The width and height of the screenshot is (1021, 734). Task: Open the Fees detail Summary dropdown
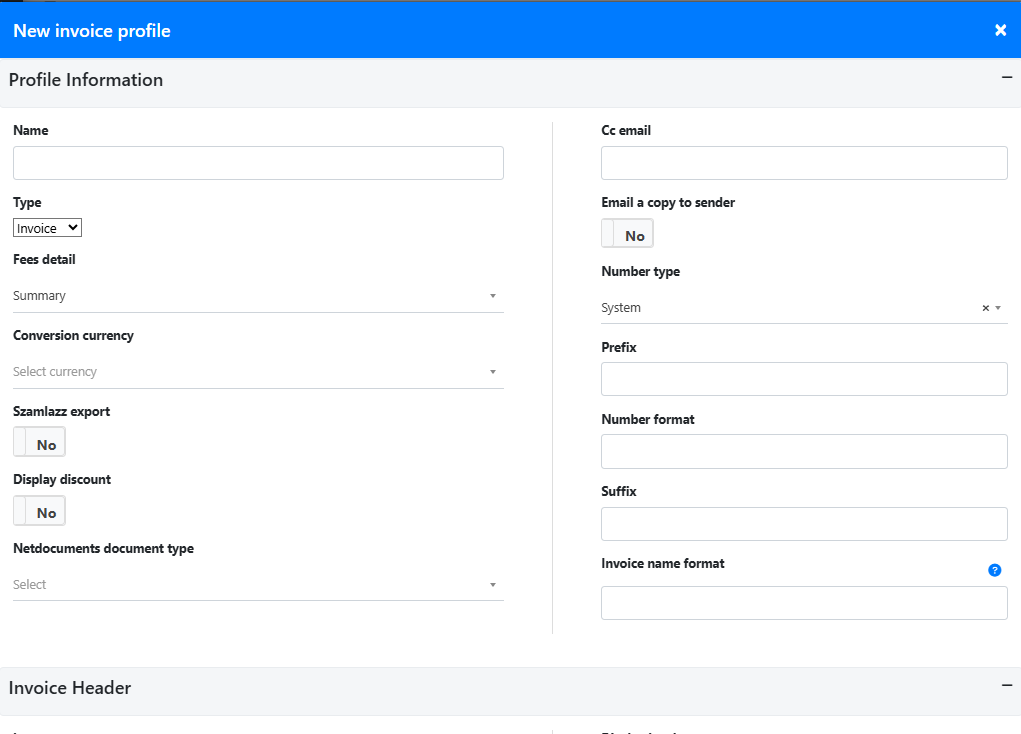coord(257,296)
